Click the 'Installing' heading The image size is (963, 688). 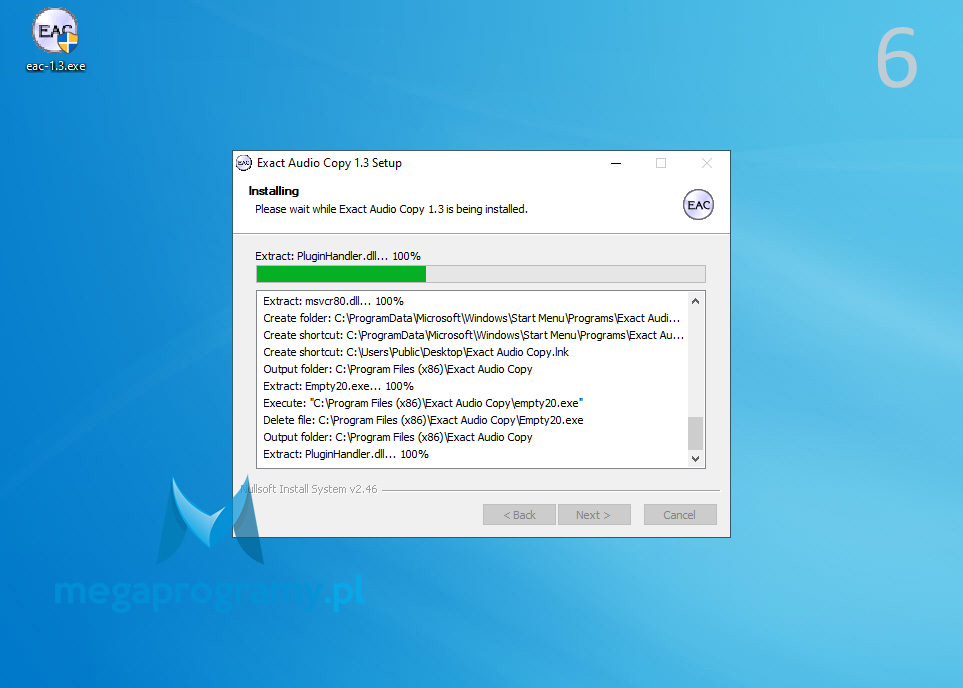click(x=273, y=191)
